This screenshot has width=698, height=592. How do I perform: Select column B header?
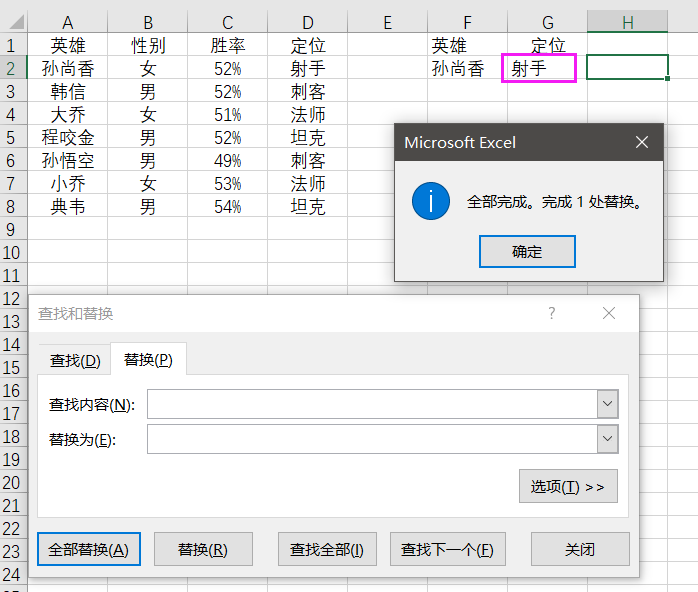click(147, 22)
